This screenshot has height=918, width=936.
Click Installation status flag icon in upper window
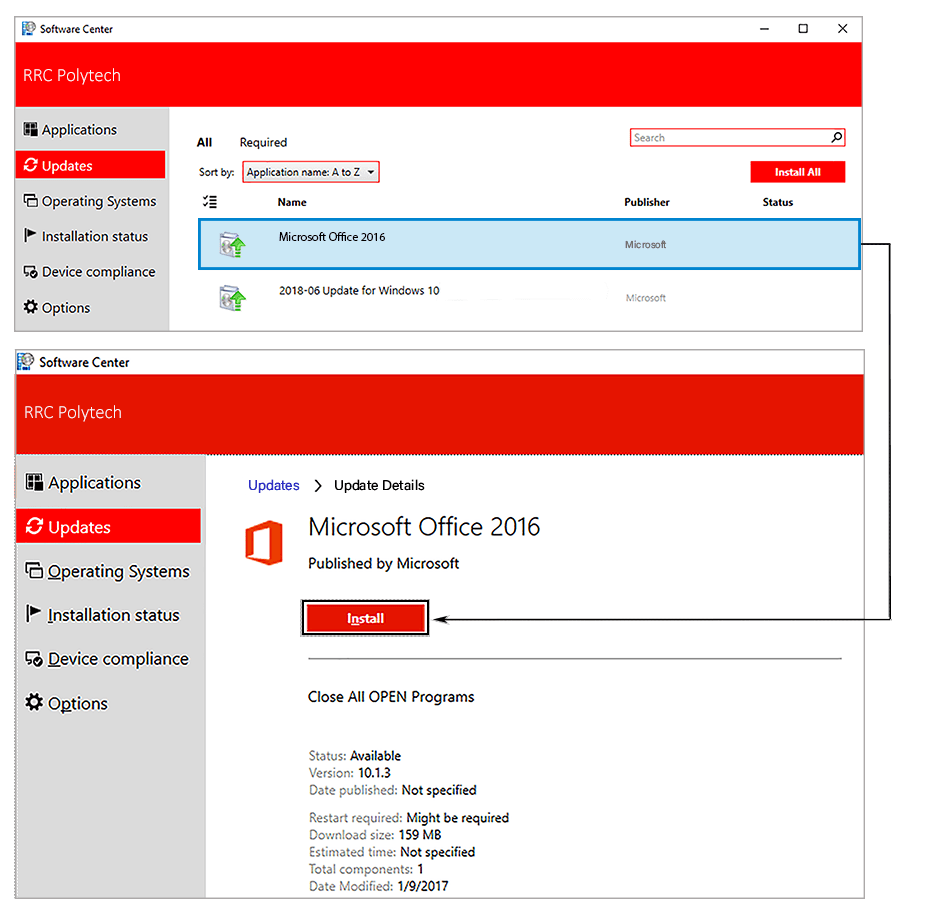click(x=30, y=235)
